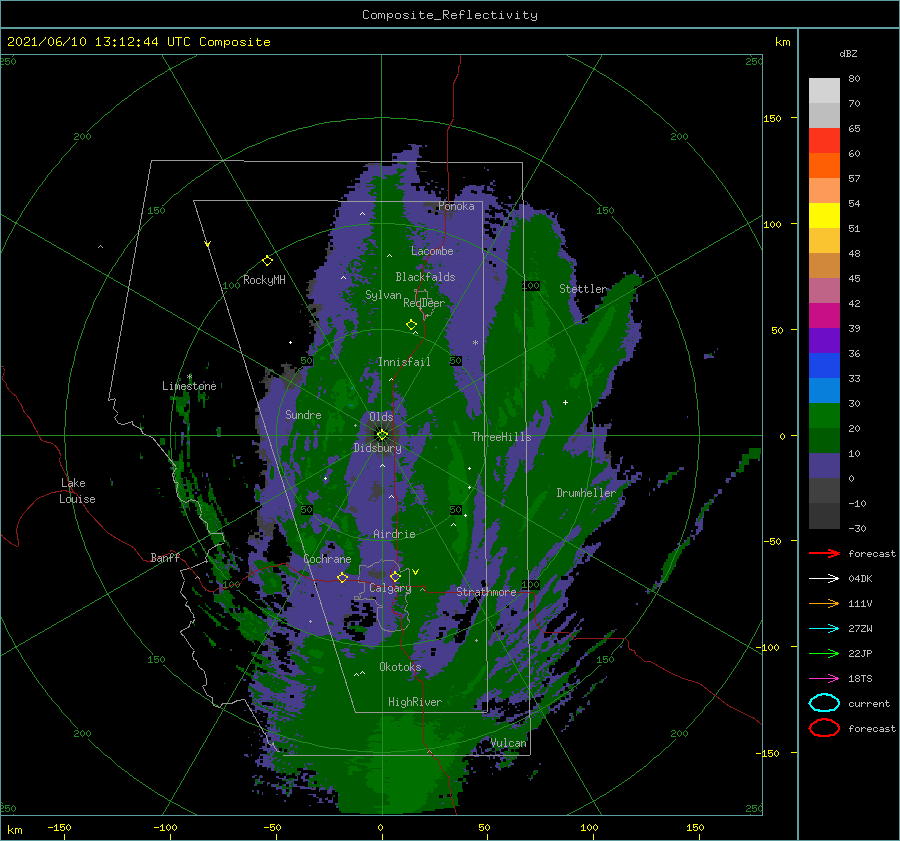
Task: Click the Drumheller label
Action: click(x=586, y=493)
